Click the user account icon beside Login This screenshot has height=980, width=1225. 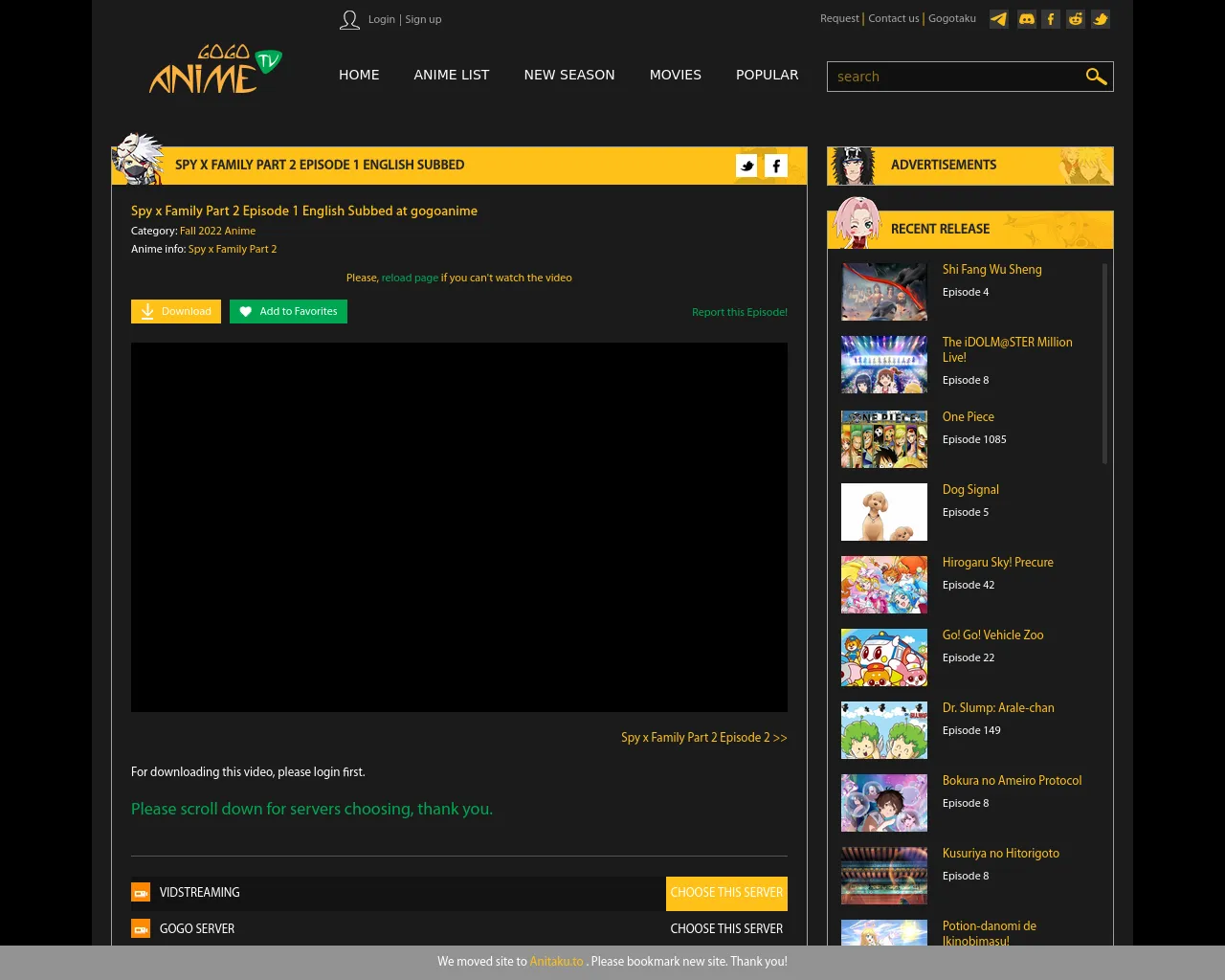349,20
